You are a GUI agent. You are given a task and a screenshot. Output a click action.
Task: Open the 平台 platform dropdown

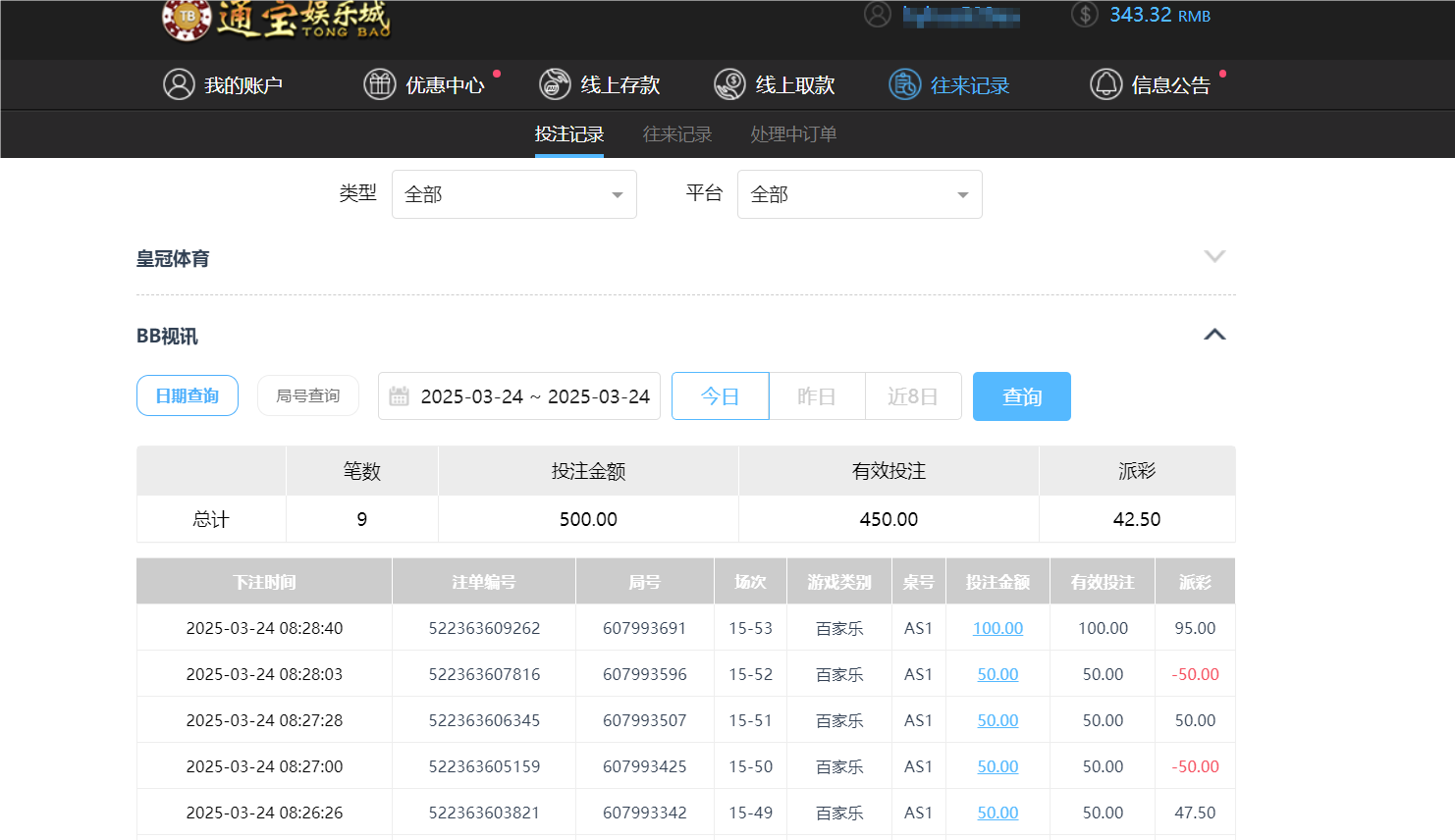[x=859, y=194]
